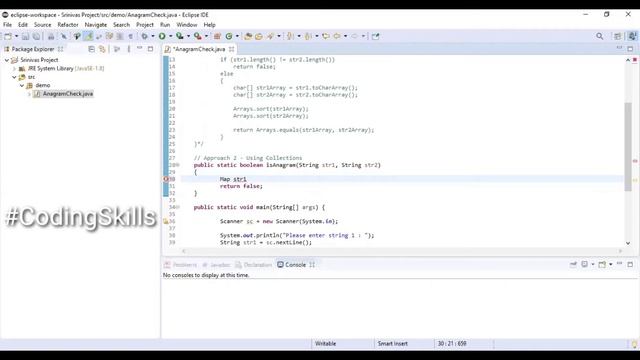
Task: Toggle Link with Editor in Package Explorer
Action: point(102,49)
